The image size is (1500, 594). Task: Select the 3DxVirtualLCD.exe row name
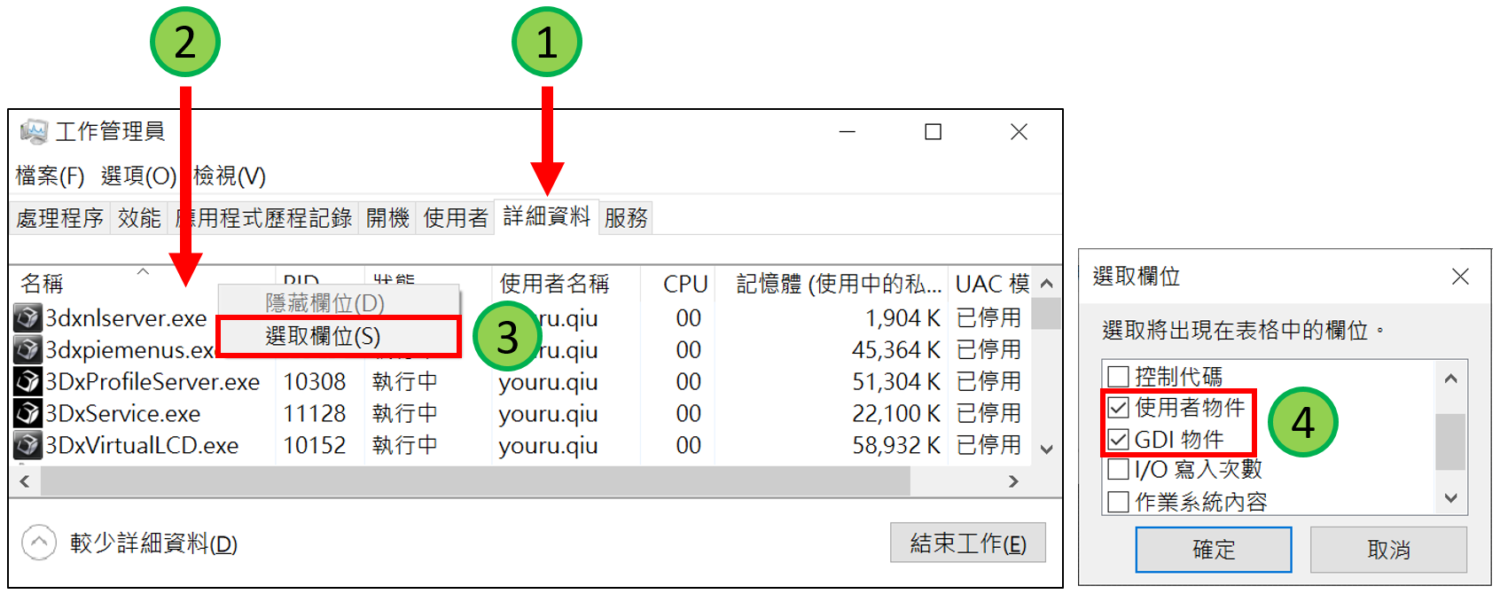pyautogui.click(x=142, y=445)
